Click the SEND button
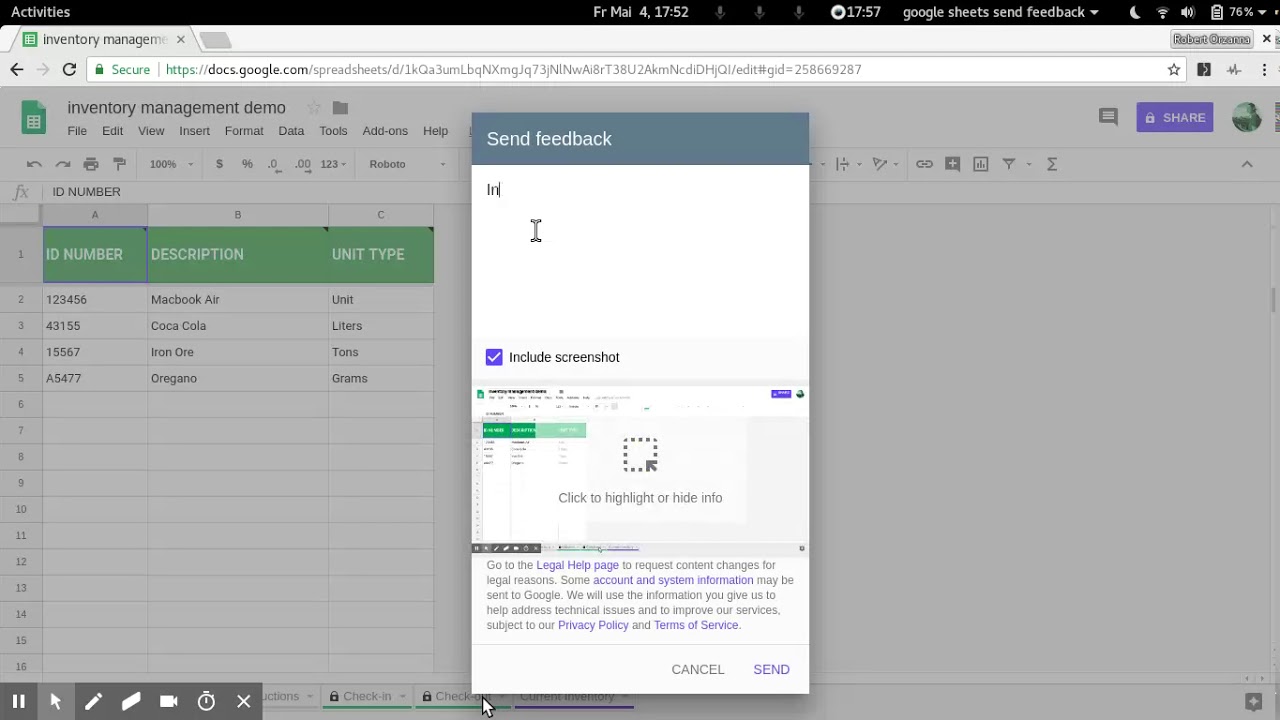The height and width of the screenshot is (720, 1280). pos(771,669)
